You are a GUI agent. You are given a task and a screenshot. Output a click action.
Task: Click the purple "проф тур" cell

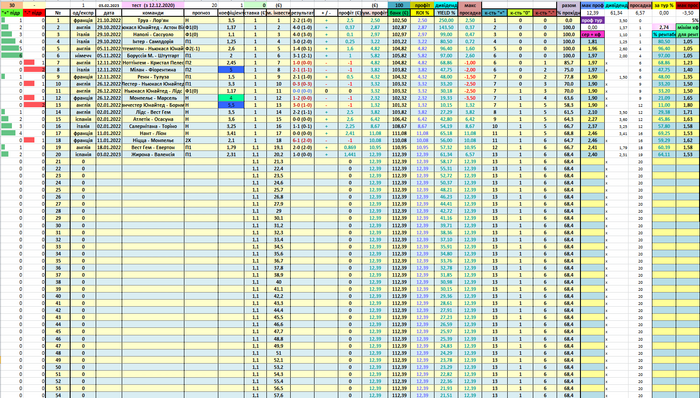tap(592, 21)
